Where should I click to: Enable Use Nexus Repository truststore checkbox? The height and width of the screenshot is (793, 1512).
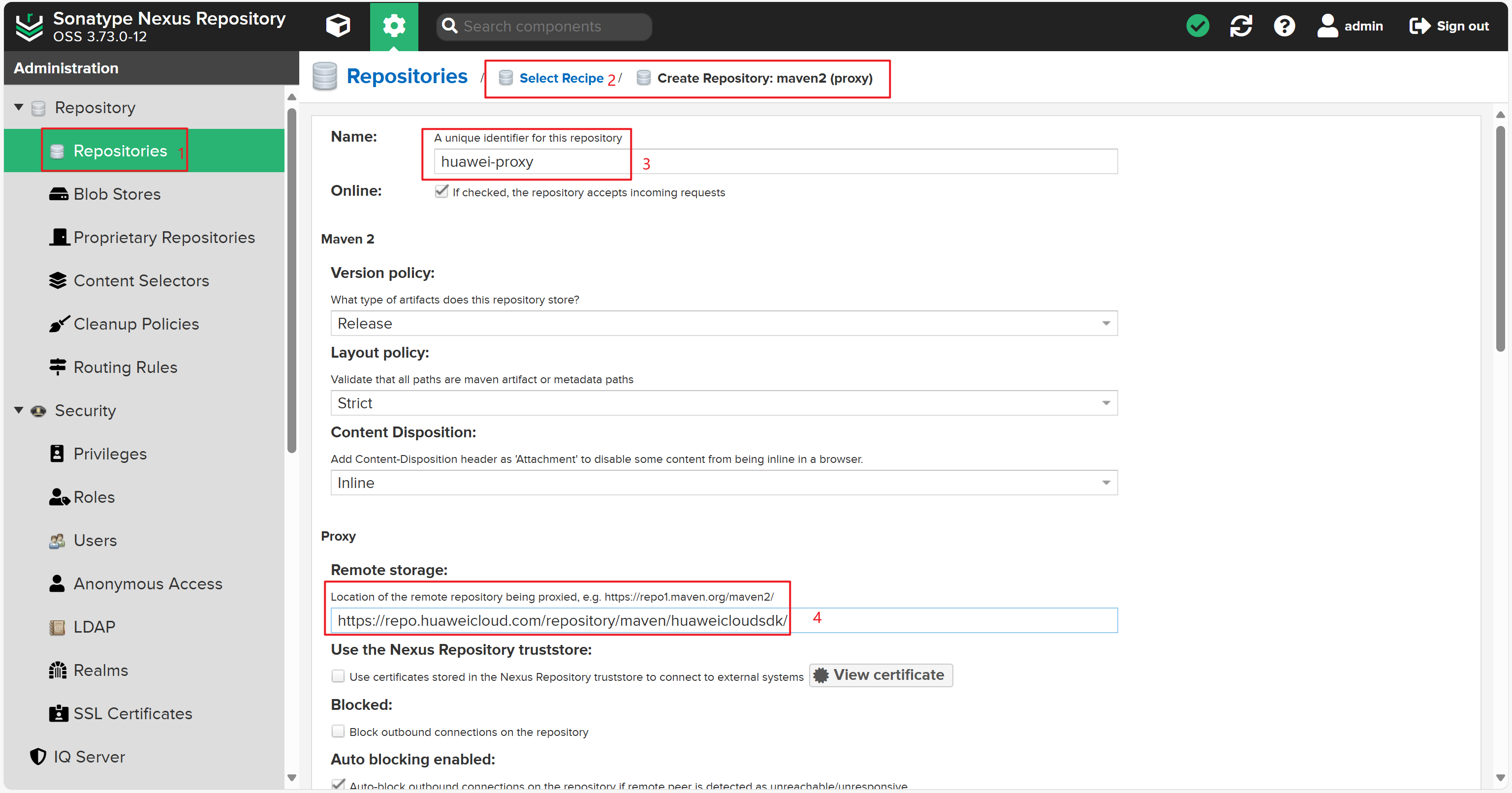point(338,676)
